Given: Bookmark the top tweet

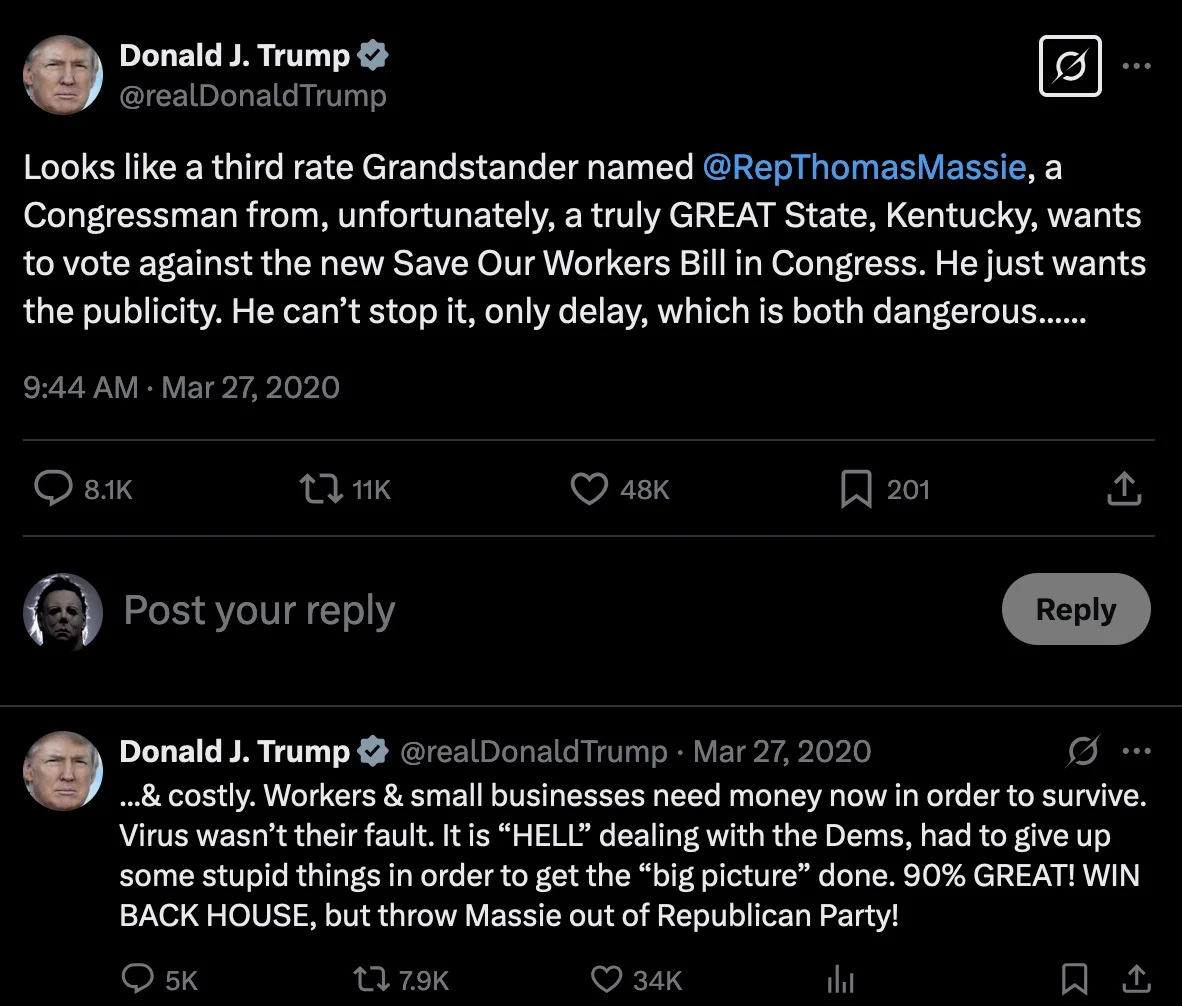Looking at the screenshot, I should [x=856, y=489].
